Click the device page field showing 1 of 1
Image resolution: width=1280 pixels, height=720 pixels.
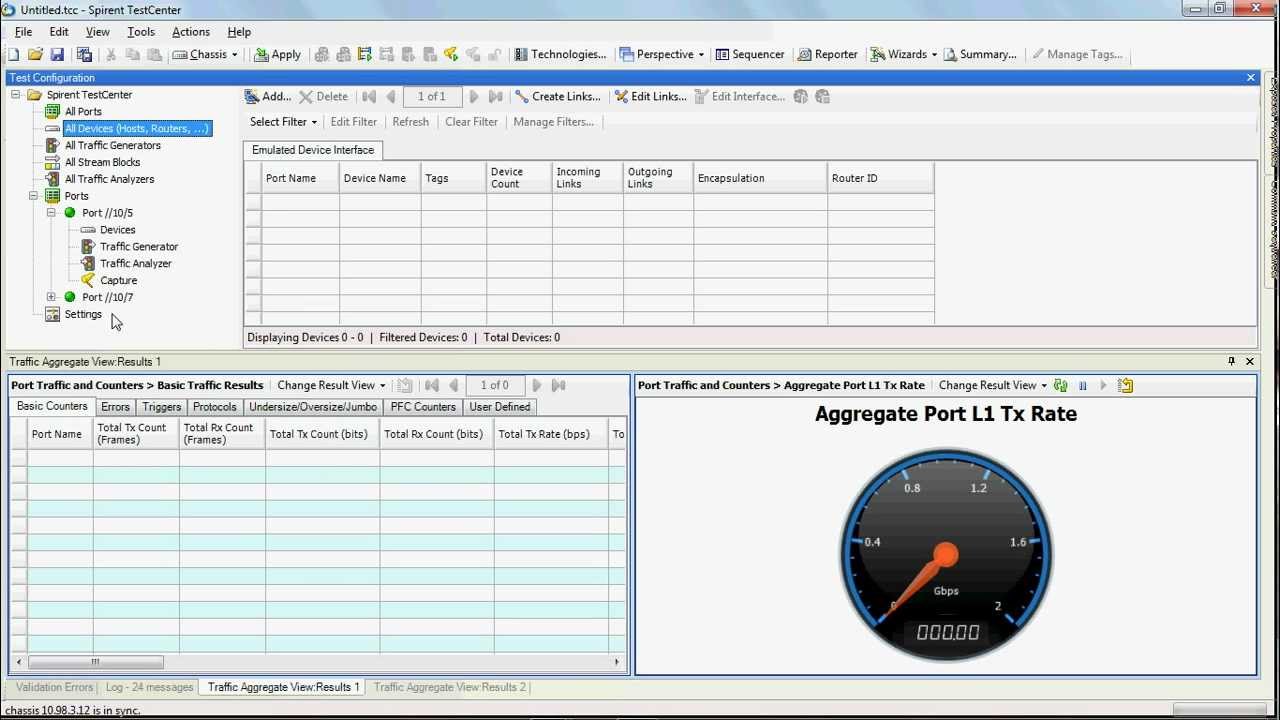pos(432,96)
